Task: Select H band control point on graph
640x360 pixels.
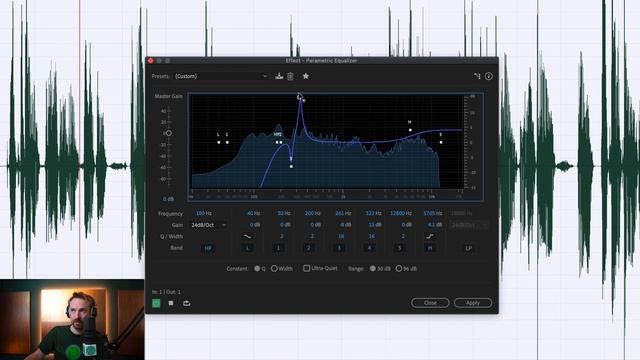Action: (410, 130)
